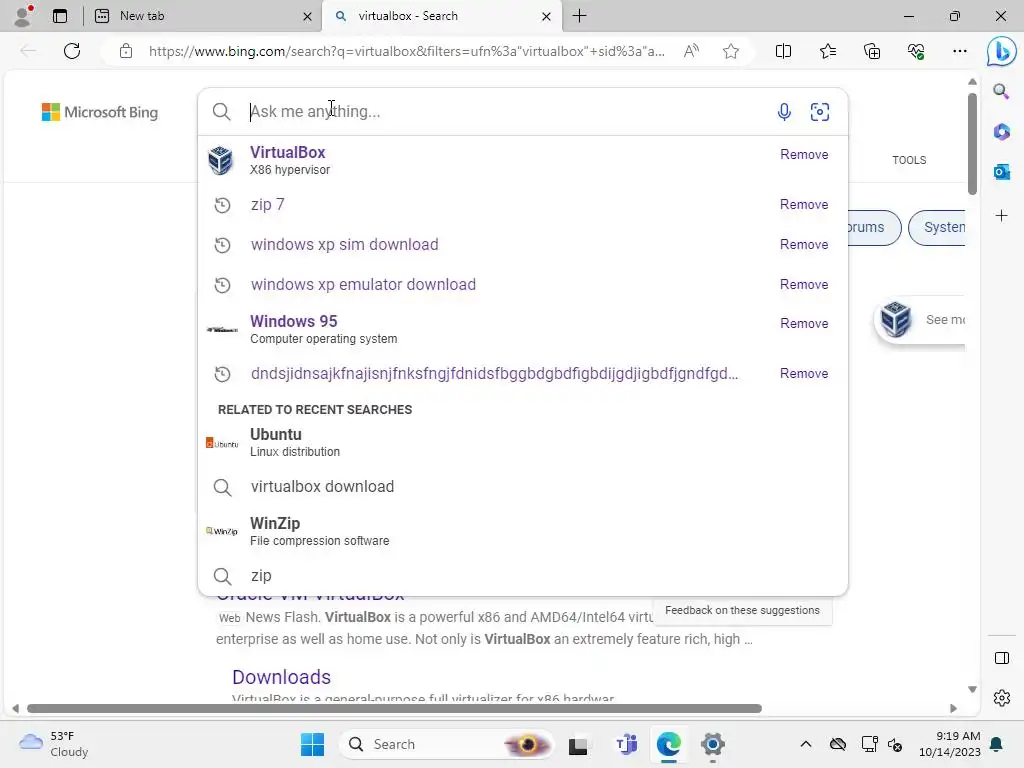View site information lock icon
The height and width of the screenshot is (768, 1024).
click(x=126, y=51)
